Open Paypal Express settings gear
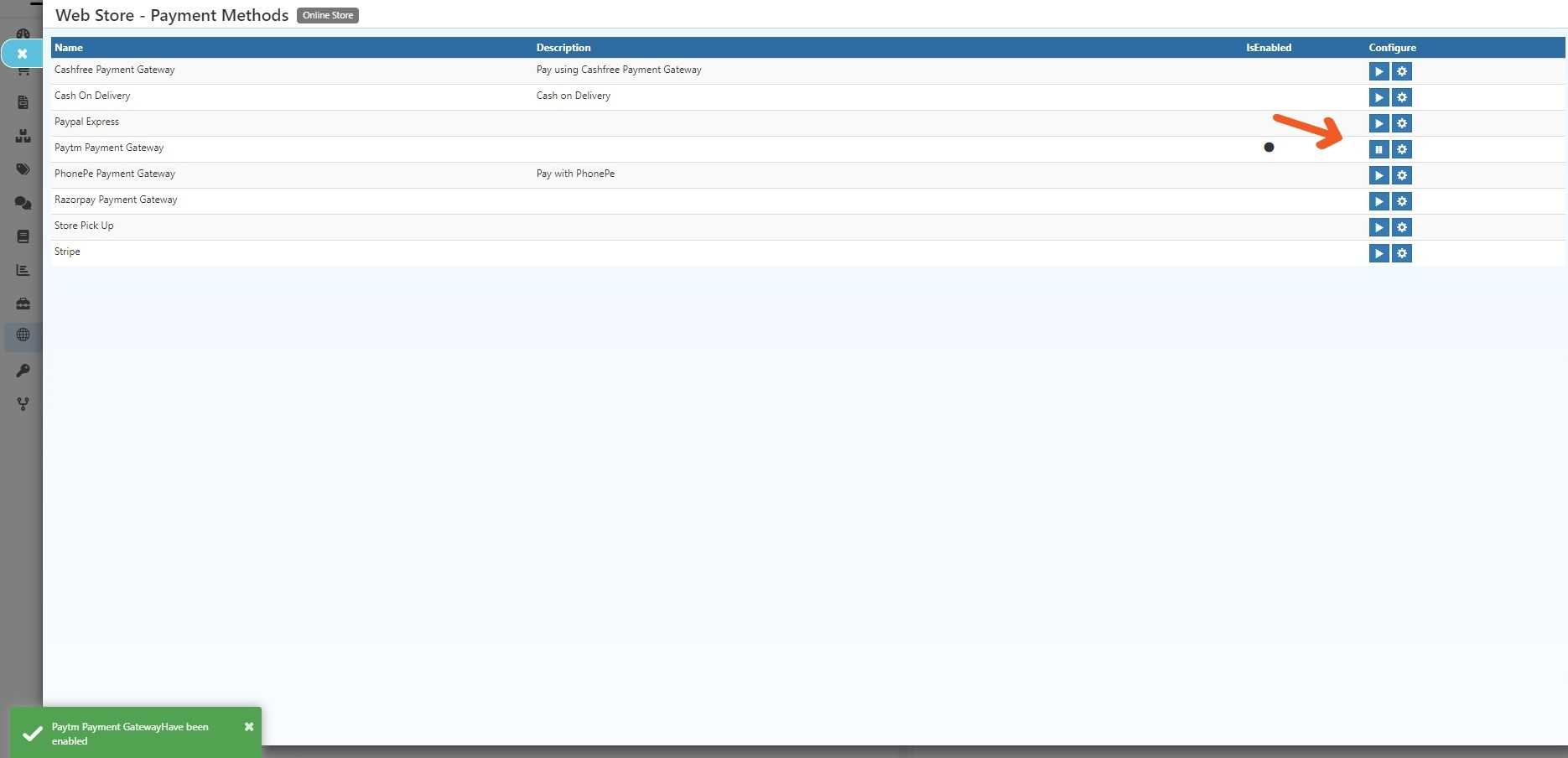 tap(1401, 123)
